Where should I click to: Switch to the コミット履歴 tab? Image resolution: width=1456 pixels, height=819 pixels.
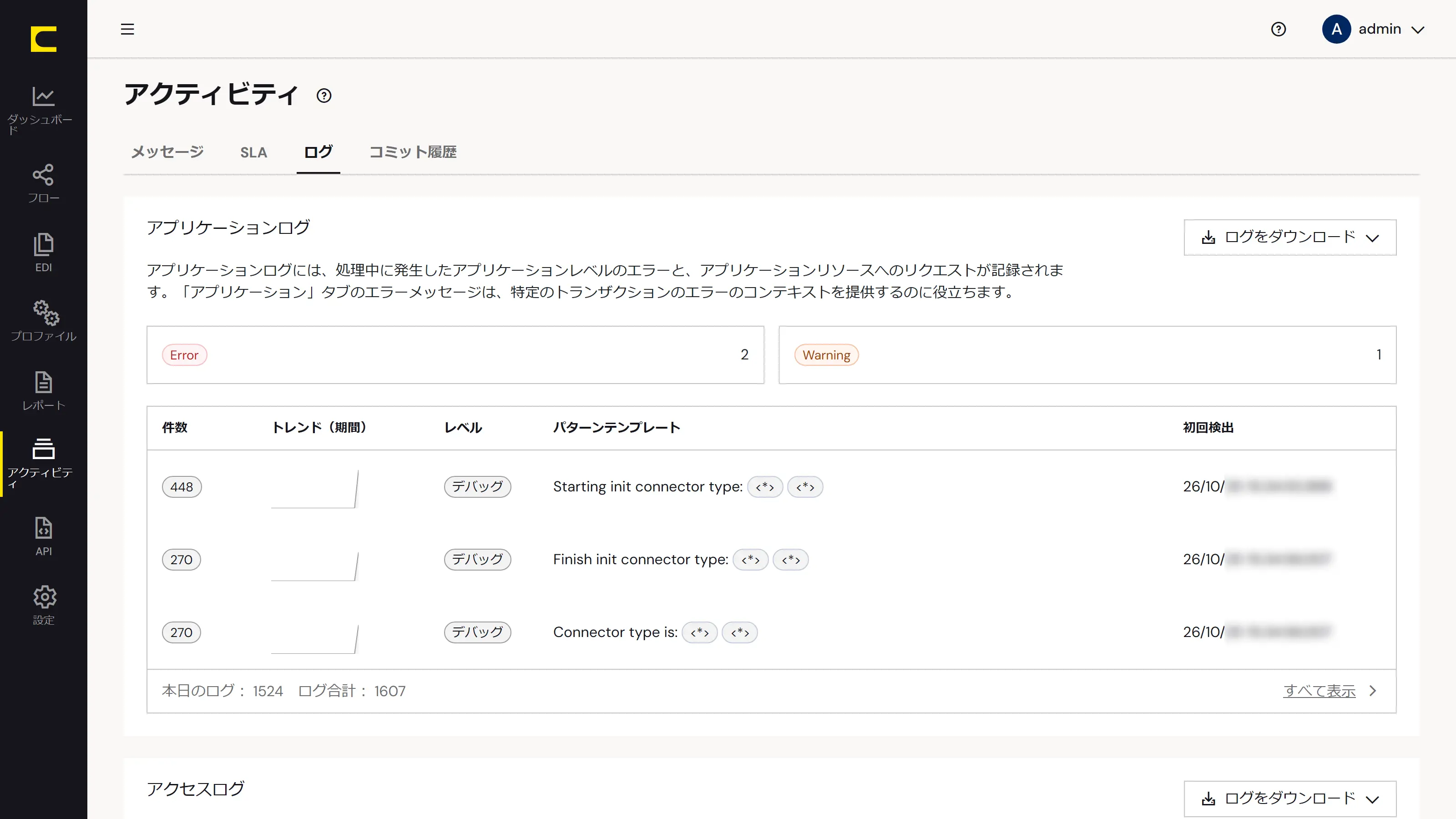413,152
